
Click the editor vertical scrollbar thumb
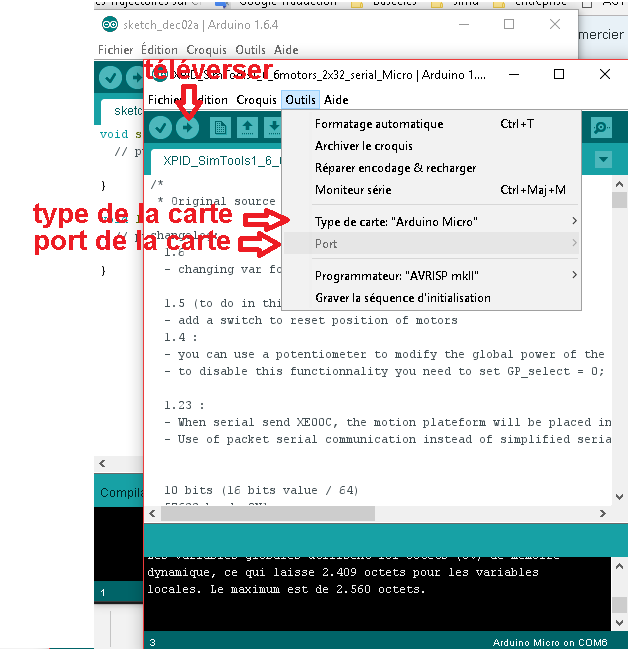619,200
